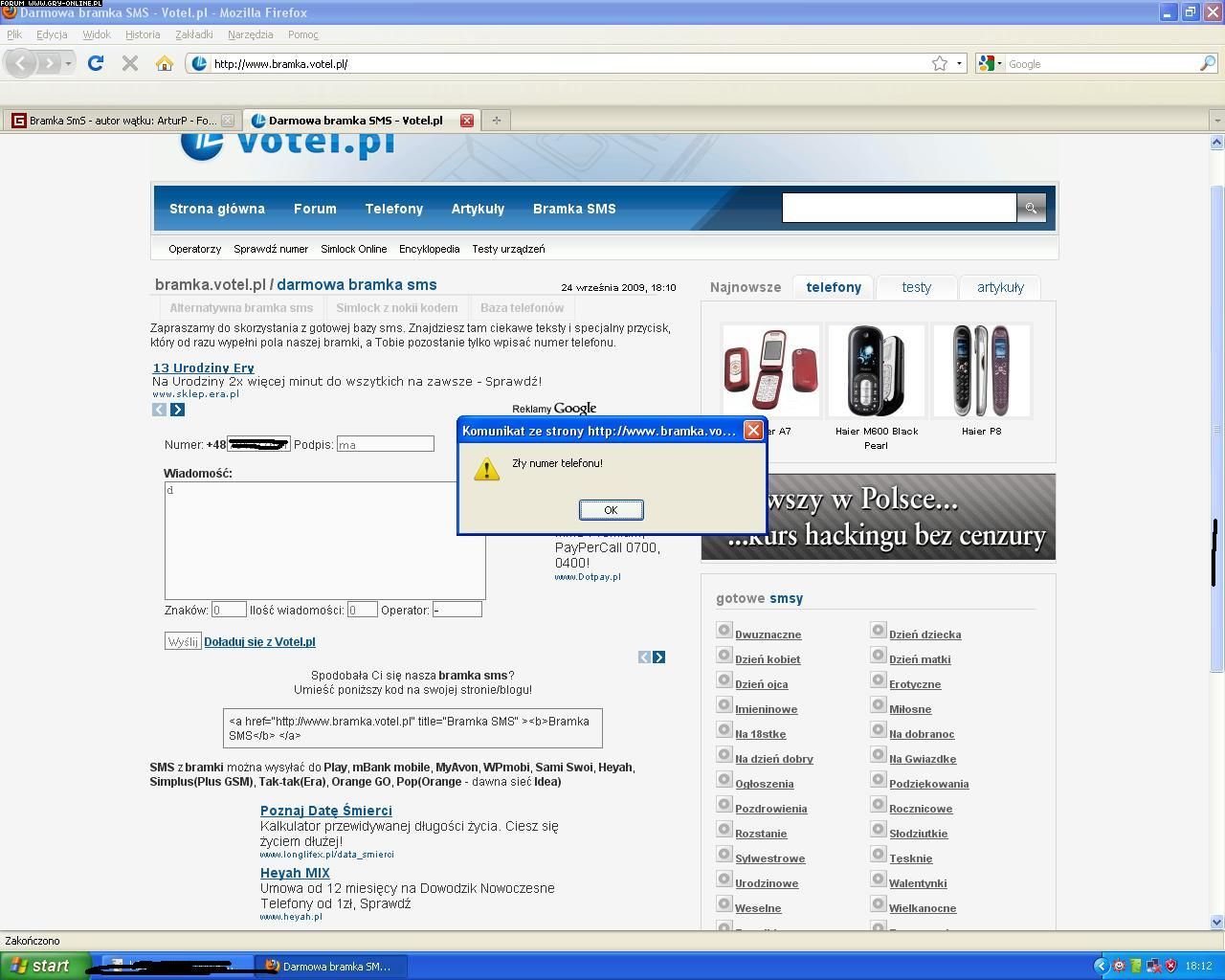
Task: Open the URL bar history dropdown
Action: (x=959, y=63)
